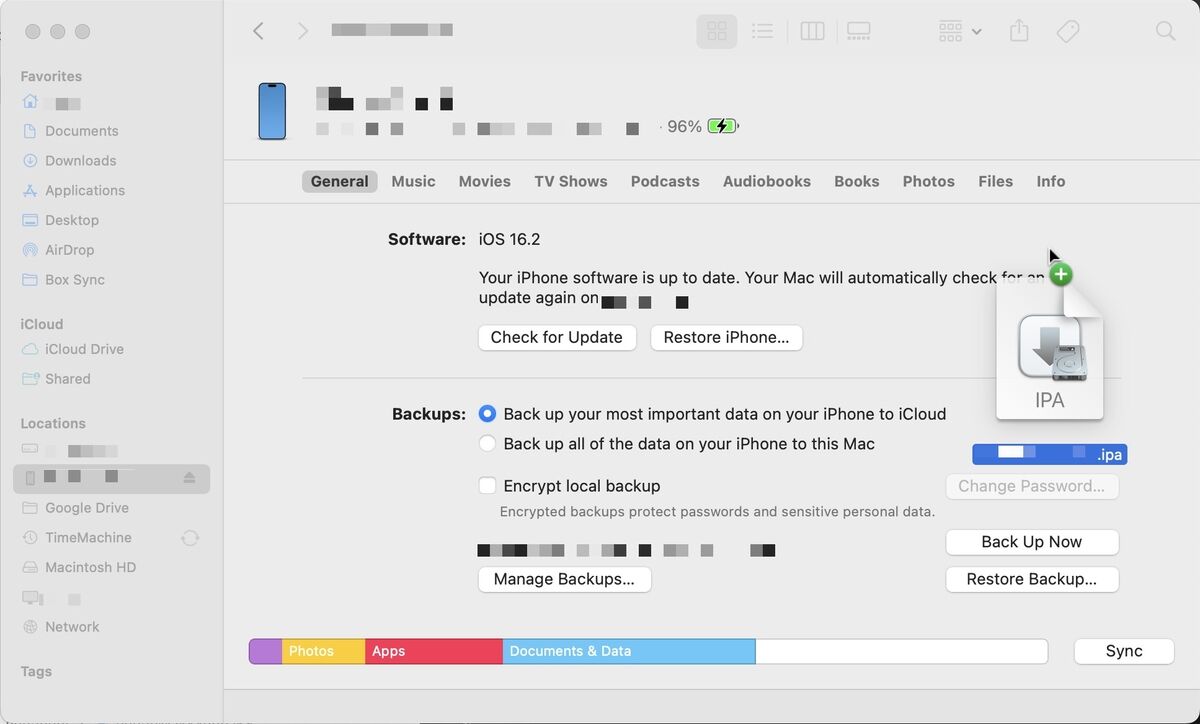1200x724 pixels.
Task: Open the group-by options dropdown
Action: pyautogui.click(x=960, y=31)
